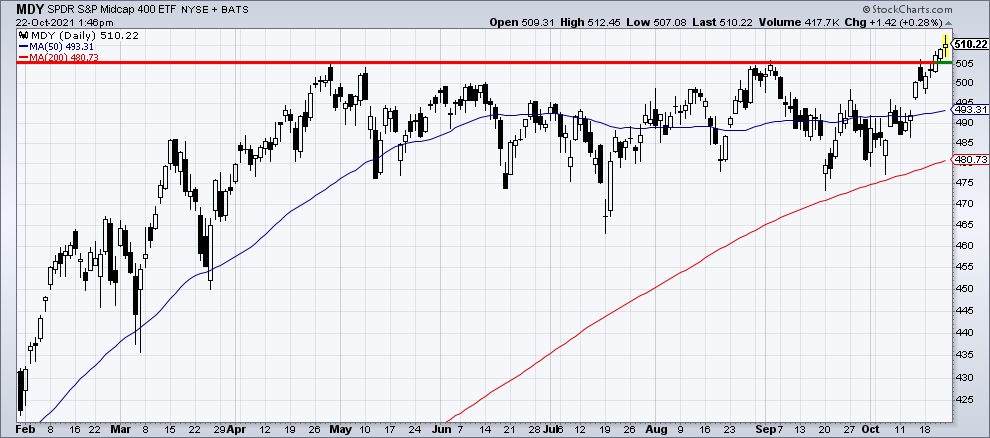
Task: Click the May label on date axis
Action: 342,428
